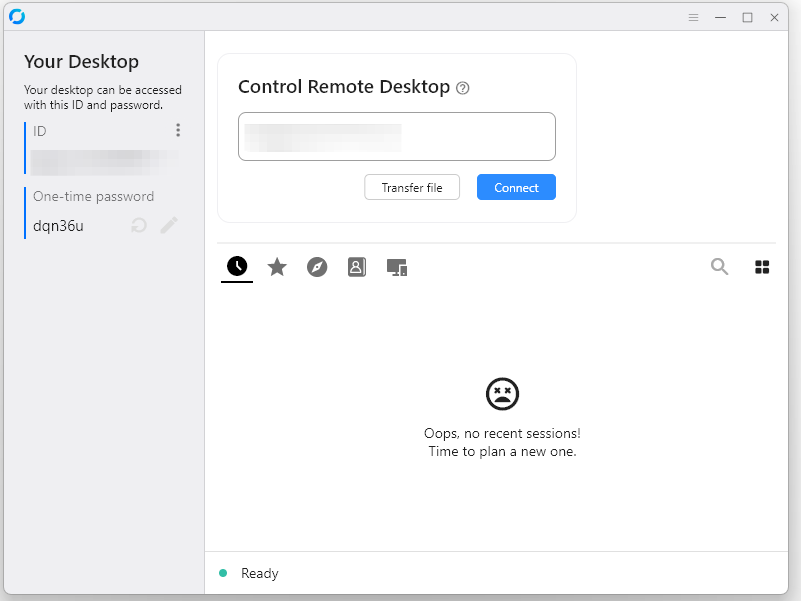
Task: Click the sad-face empty state icon
Action: point(502,394)
